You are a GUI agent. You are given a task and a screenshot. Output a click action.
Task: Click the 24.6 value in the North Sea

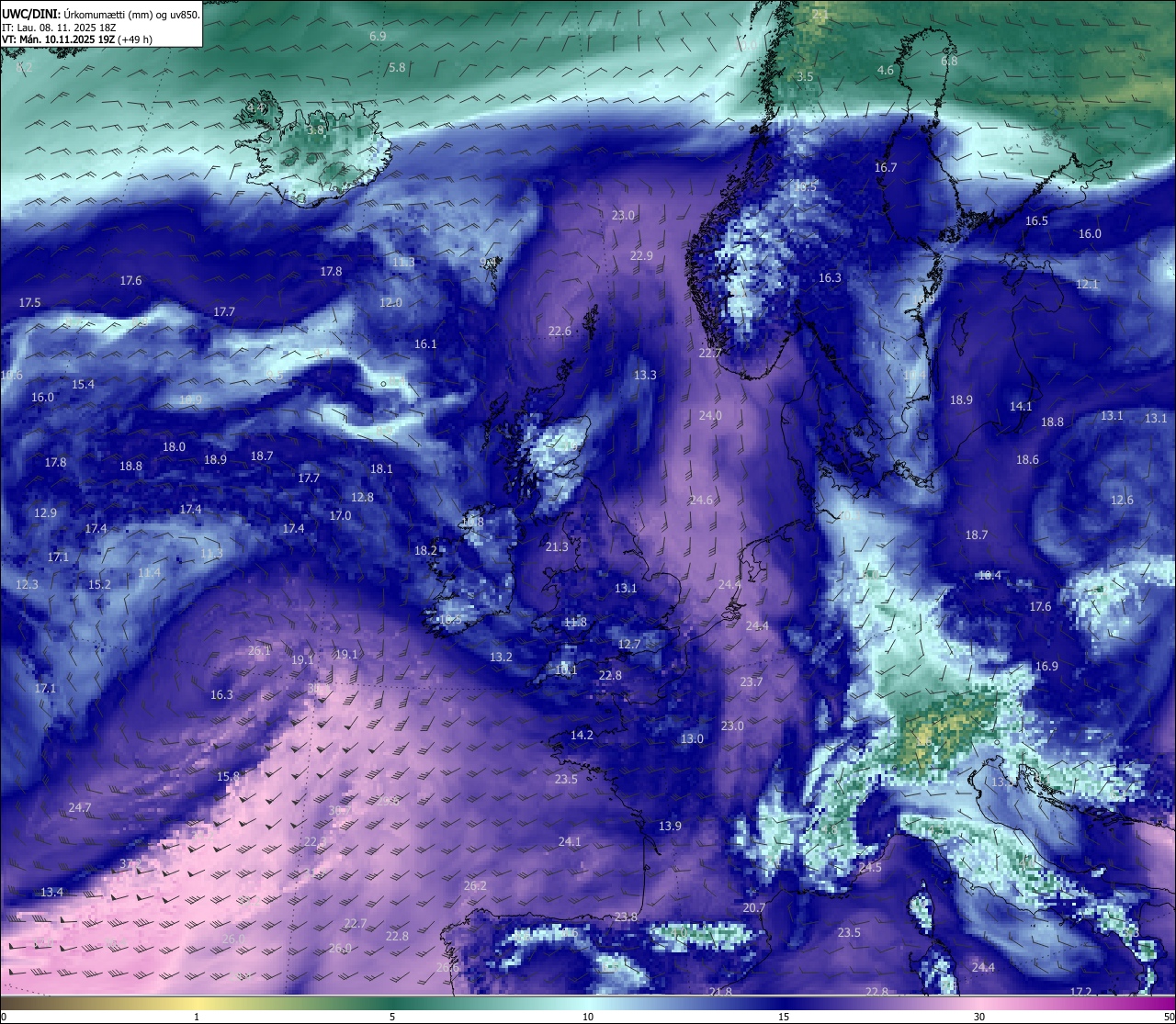point(701,501)
